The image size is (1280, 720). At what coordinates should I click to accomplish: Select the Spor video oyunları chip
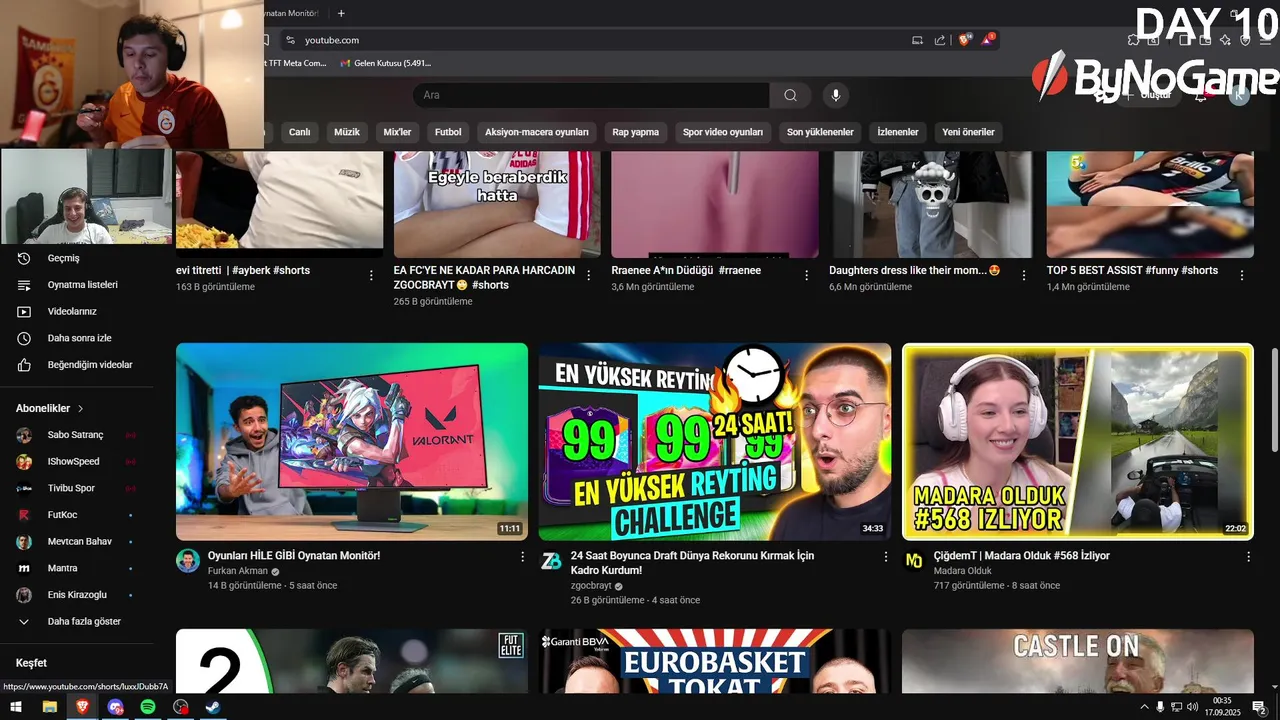(723, 132)
